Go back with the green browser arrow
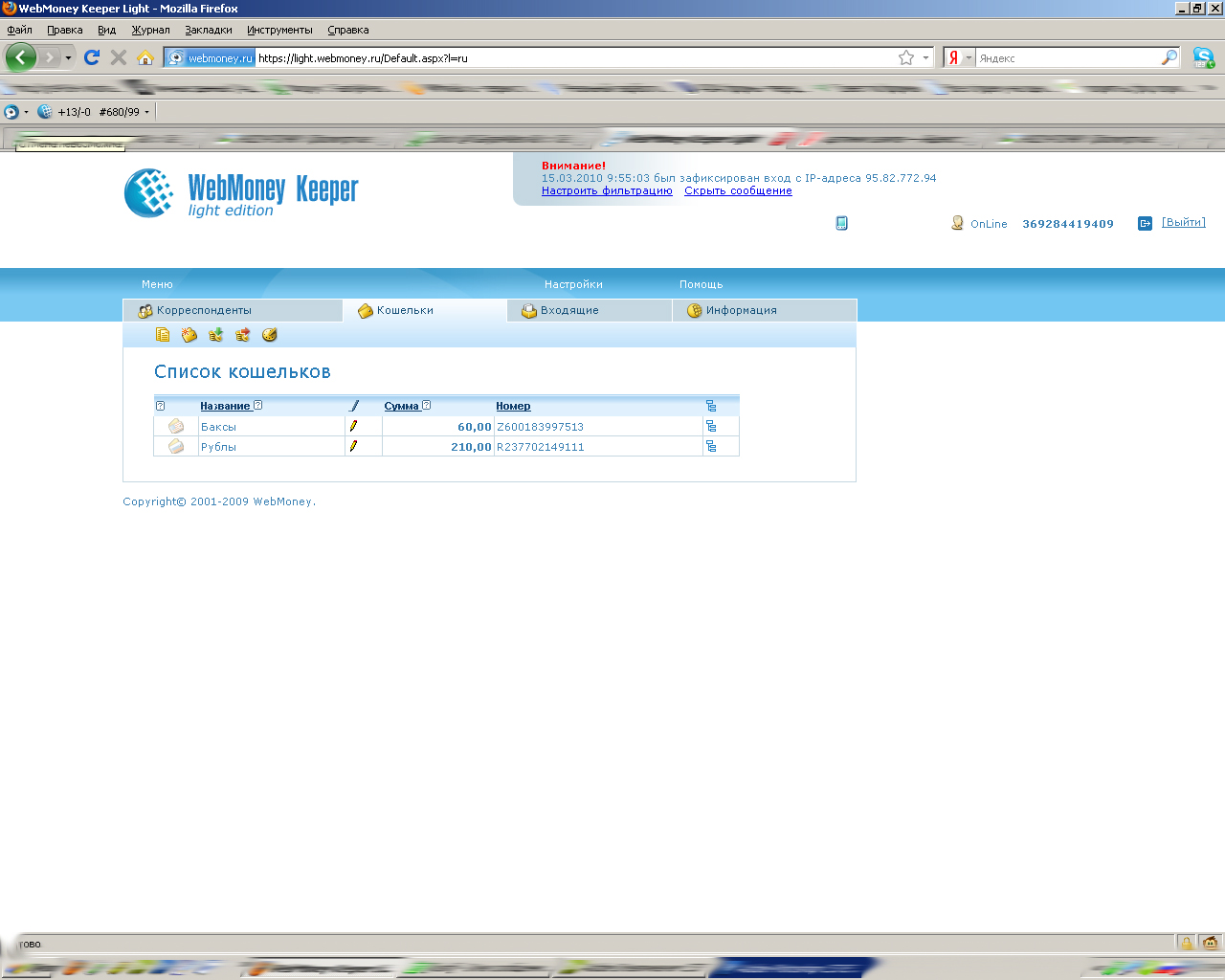The width and height of the screenshot is (1225, 980). pos(21,57)
